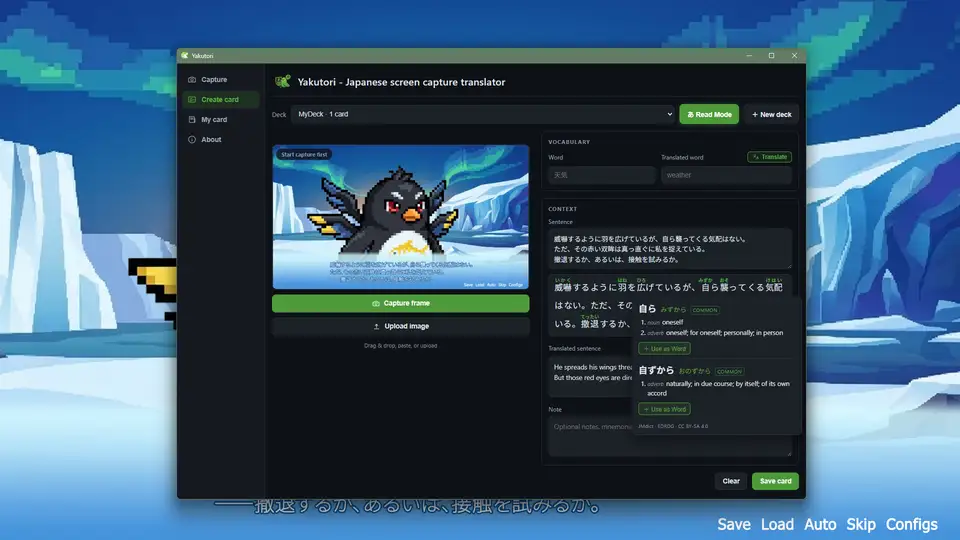The width and height of the screenshot is (960, 540).
Task: Click the book icon beside My card
Action: click(x=192, y=119)
